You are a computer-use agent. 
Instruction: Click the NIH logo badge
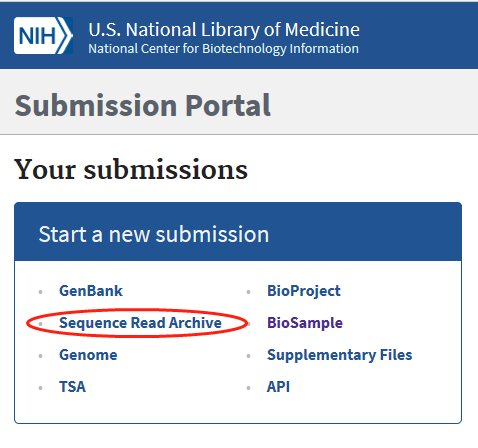coord(43,35)
